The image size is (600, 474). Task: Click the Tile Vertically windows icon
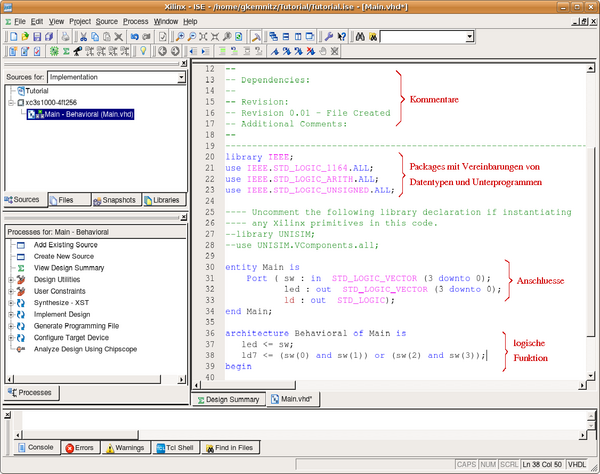(x=298, y=37)
